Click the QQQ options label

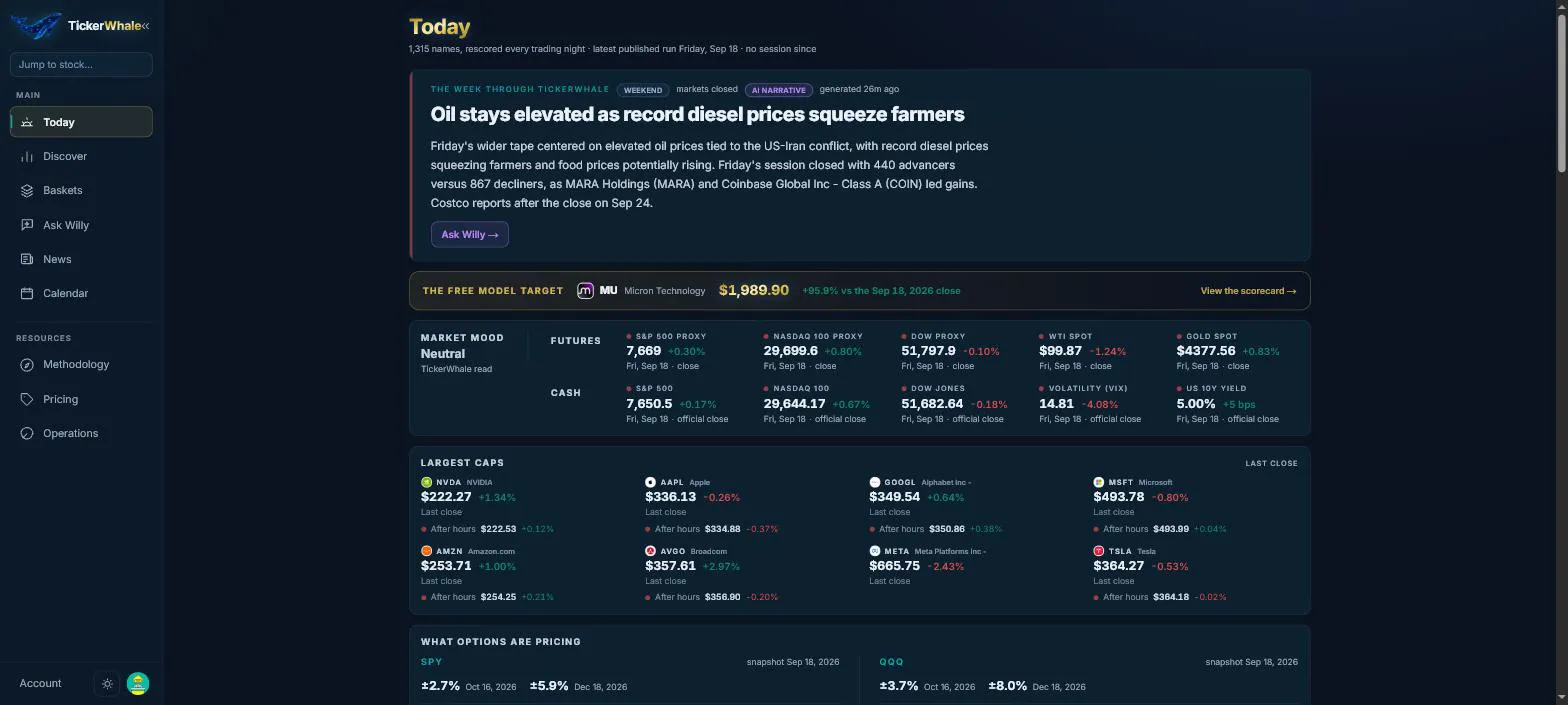pyautogui.click(x=891, y=662)
